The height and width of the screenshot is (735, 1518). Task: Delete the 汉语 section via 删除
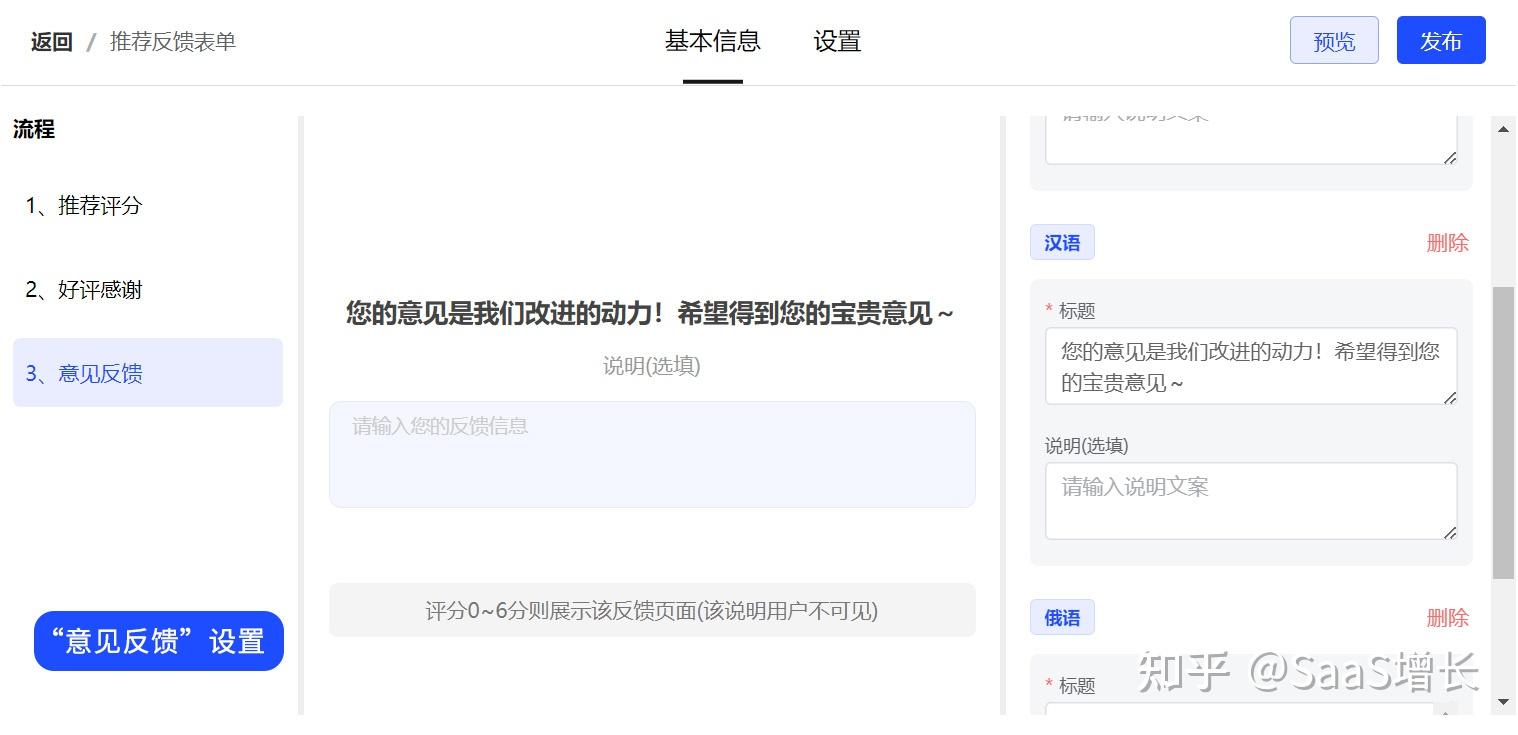[1447, 242]
